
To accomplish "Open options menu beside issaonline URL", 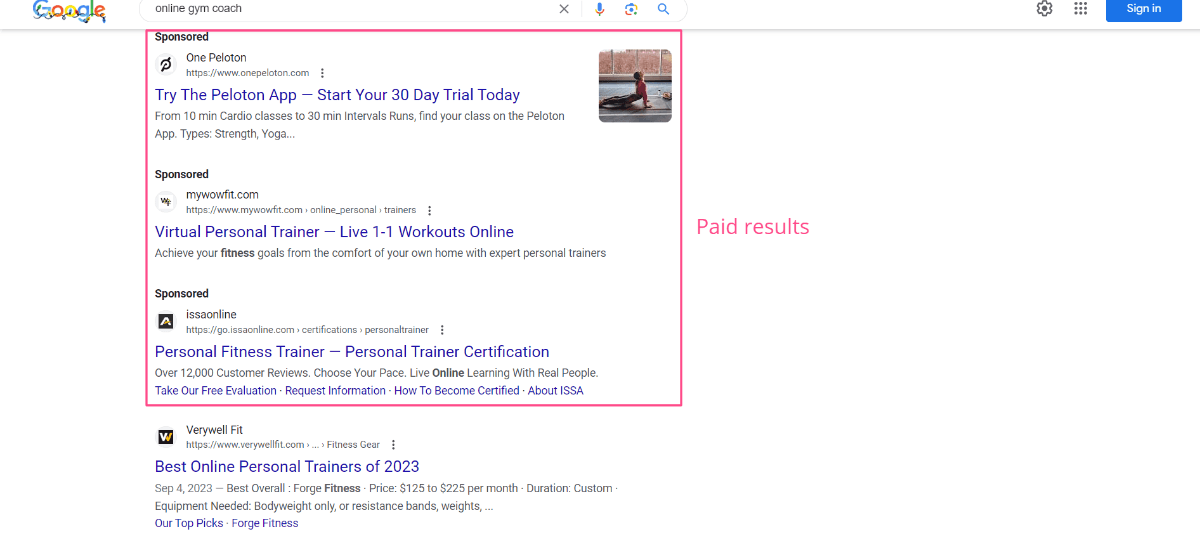I will tap(442, 330).
